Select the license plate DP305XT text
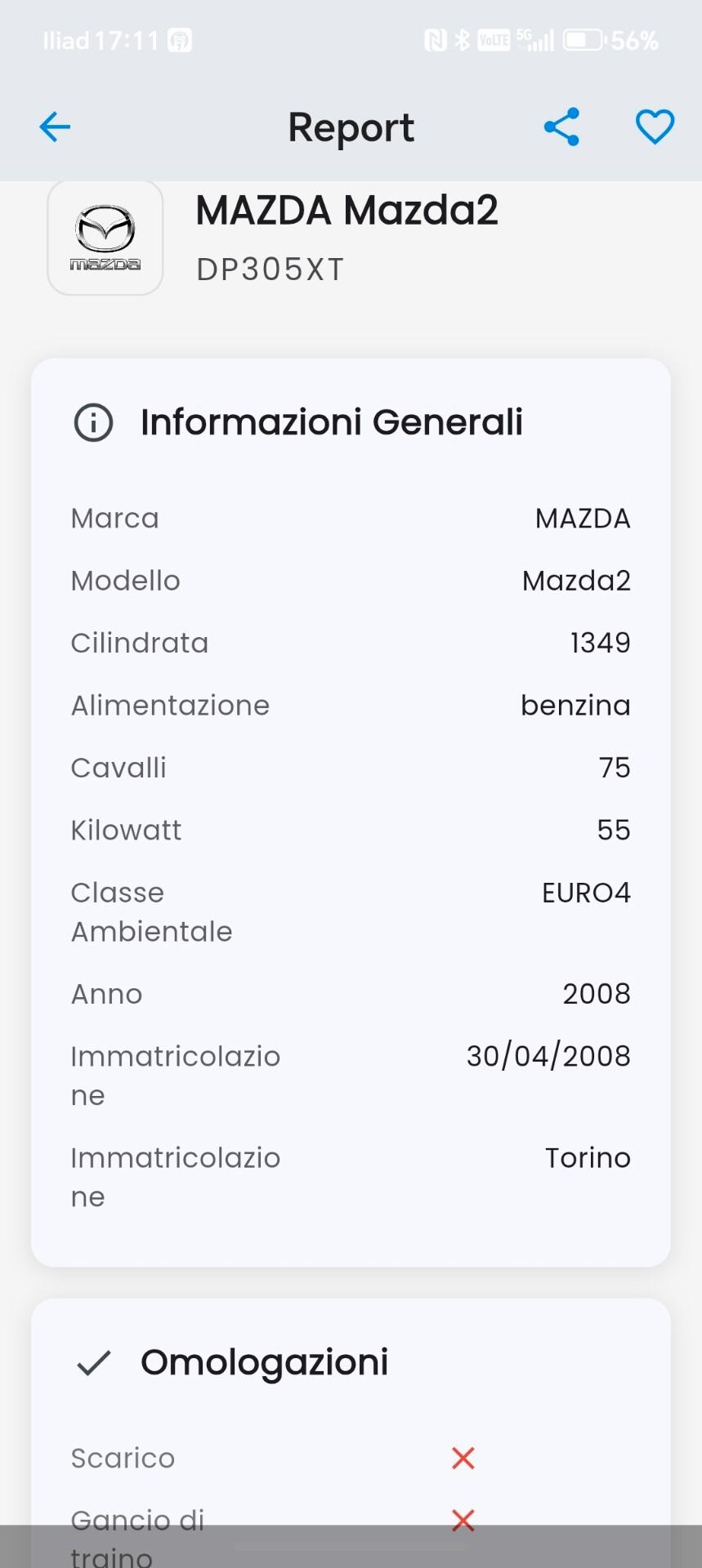The width and height of the screenshot is (702, 1568). tap(270, 269)
